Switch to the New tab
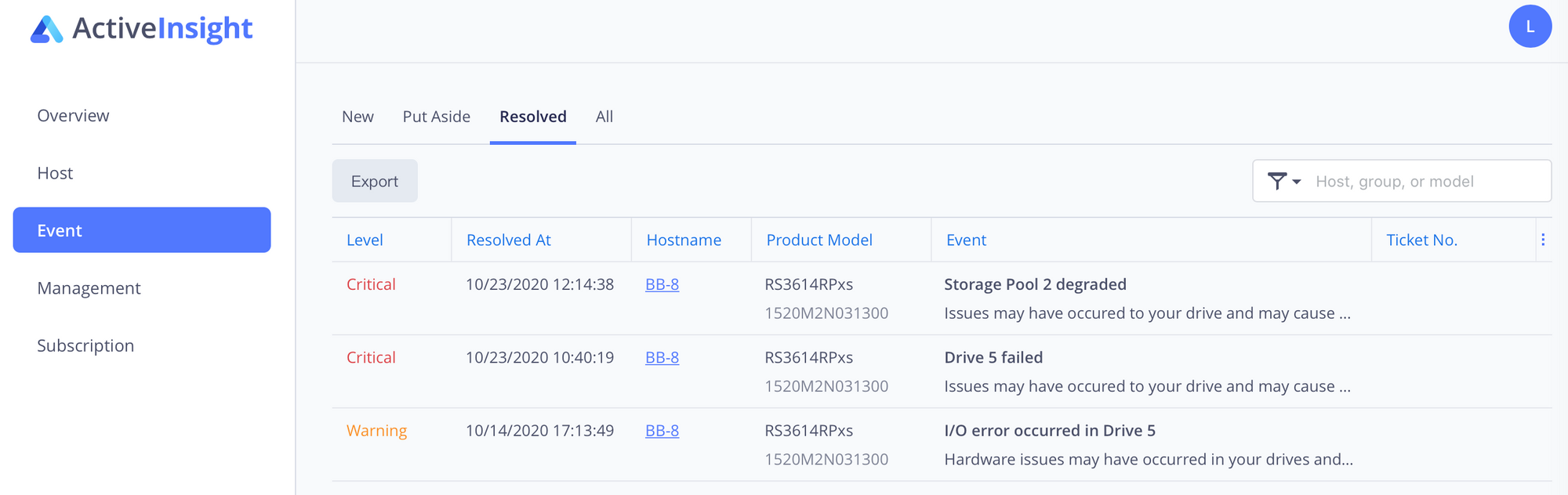 click(358, 117)
